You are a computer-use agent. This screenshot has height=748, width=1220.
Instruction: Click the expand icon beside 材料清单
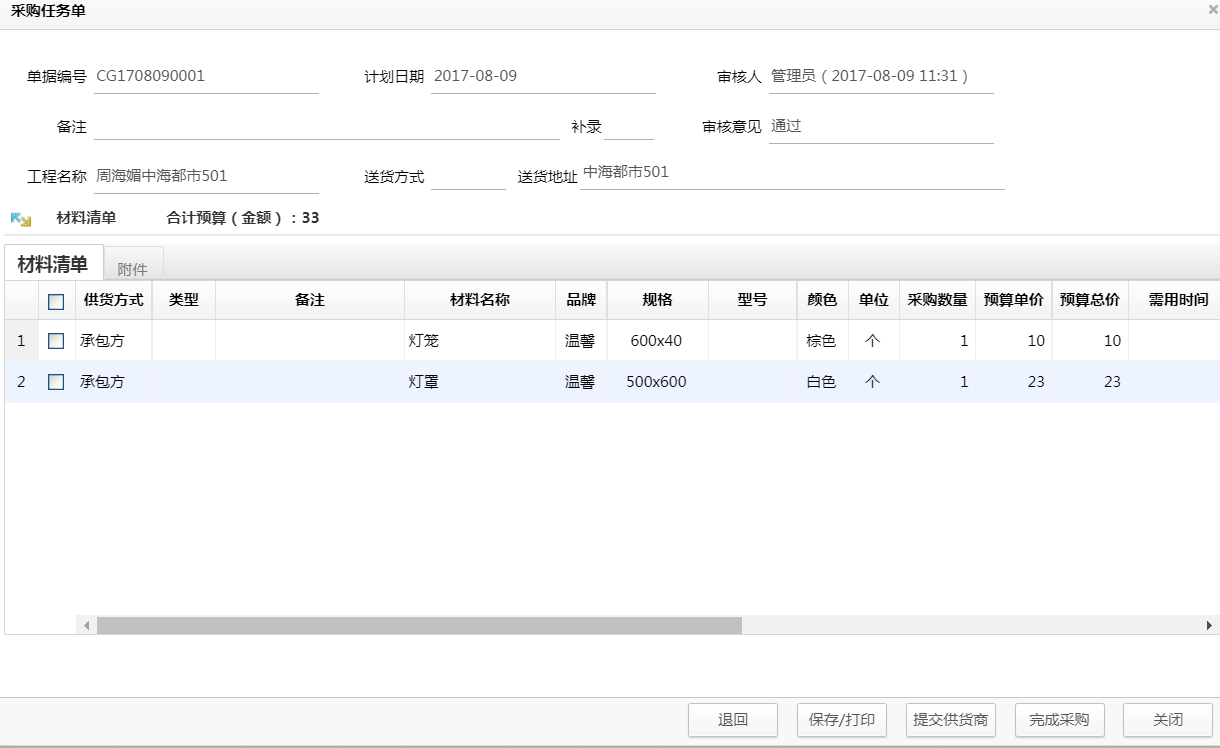pos(21,219)
